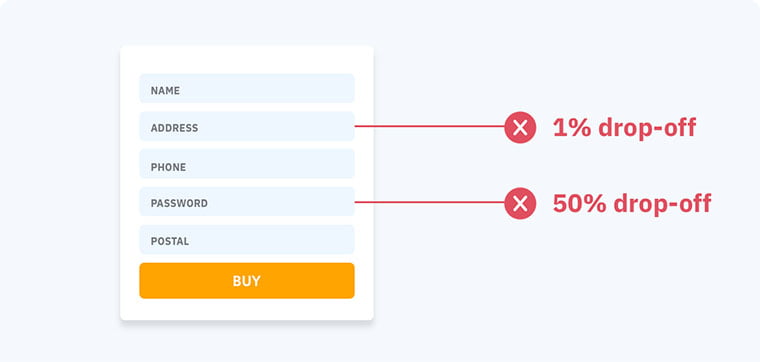The width and height of the screenshot is (760, 362).
Task: Click the white BUY text on the button
Action: [247, 281]
